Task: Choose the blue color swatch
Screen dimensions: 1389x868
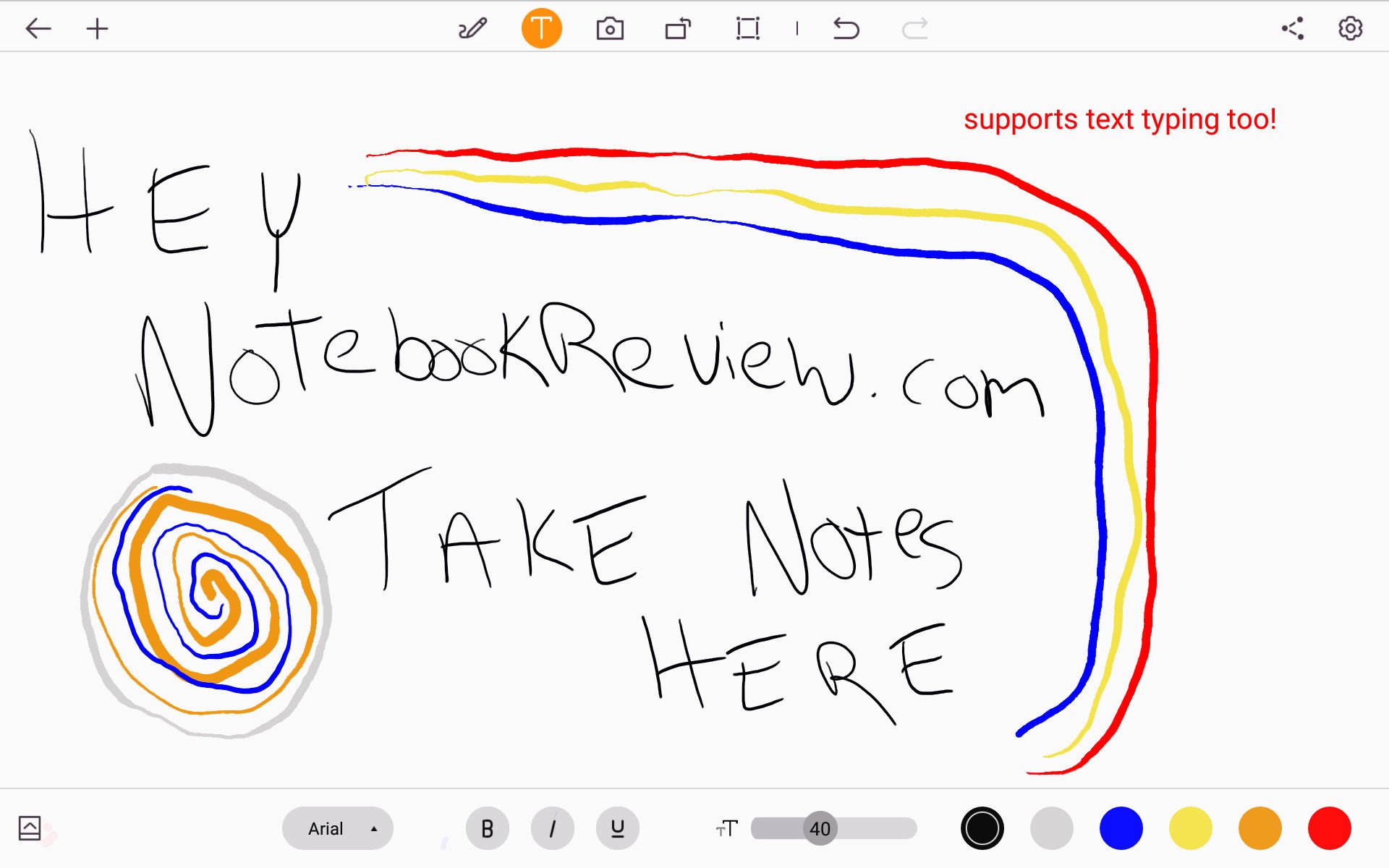Action: click(x=1121, y=828)
